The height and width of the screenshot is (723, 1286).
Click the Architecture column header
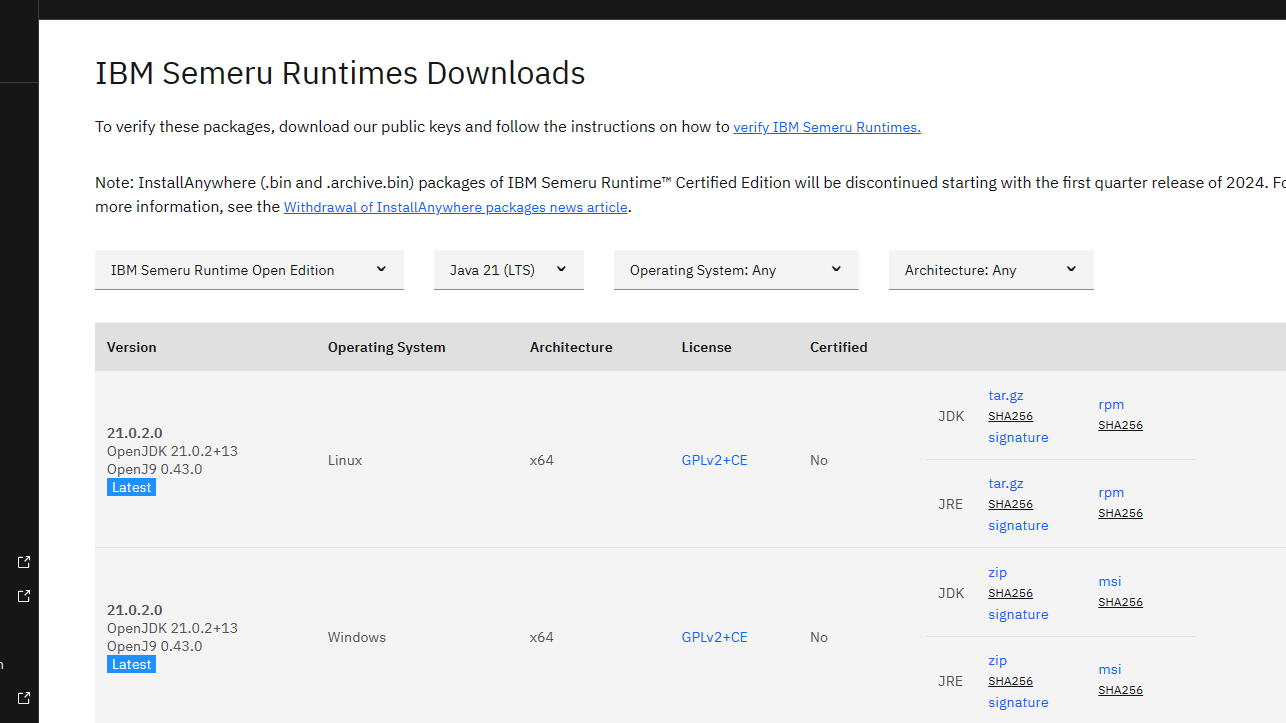(x=571, y=347)
